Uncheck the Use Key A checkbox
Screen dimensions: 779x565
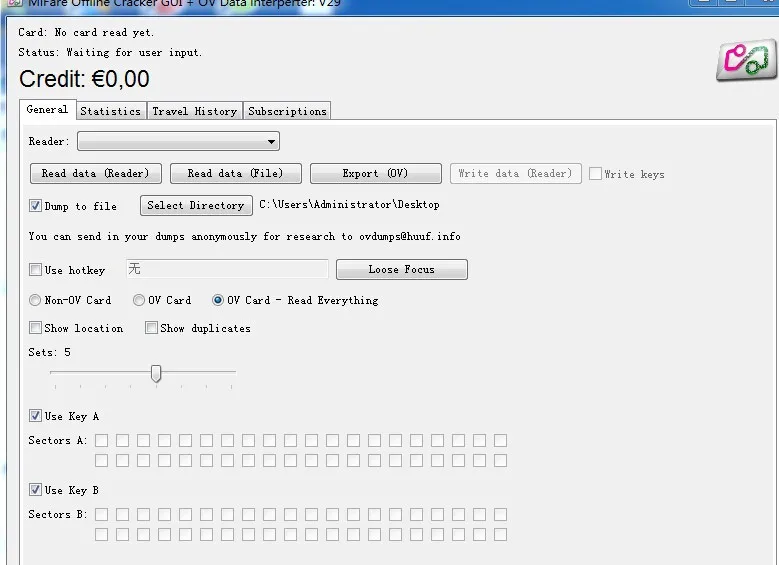click(35, 416)
